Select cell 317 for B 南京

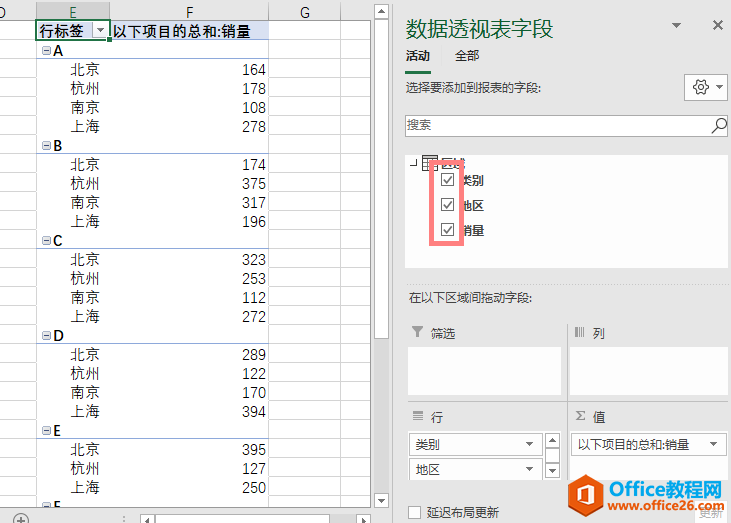click(x=189, y=202)
